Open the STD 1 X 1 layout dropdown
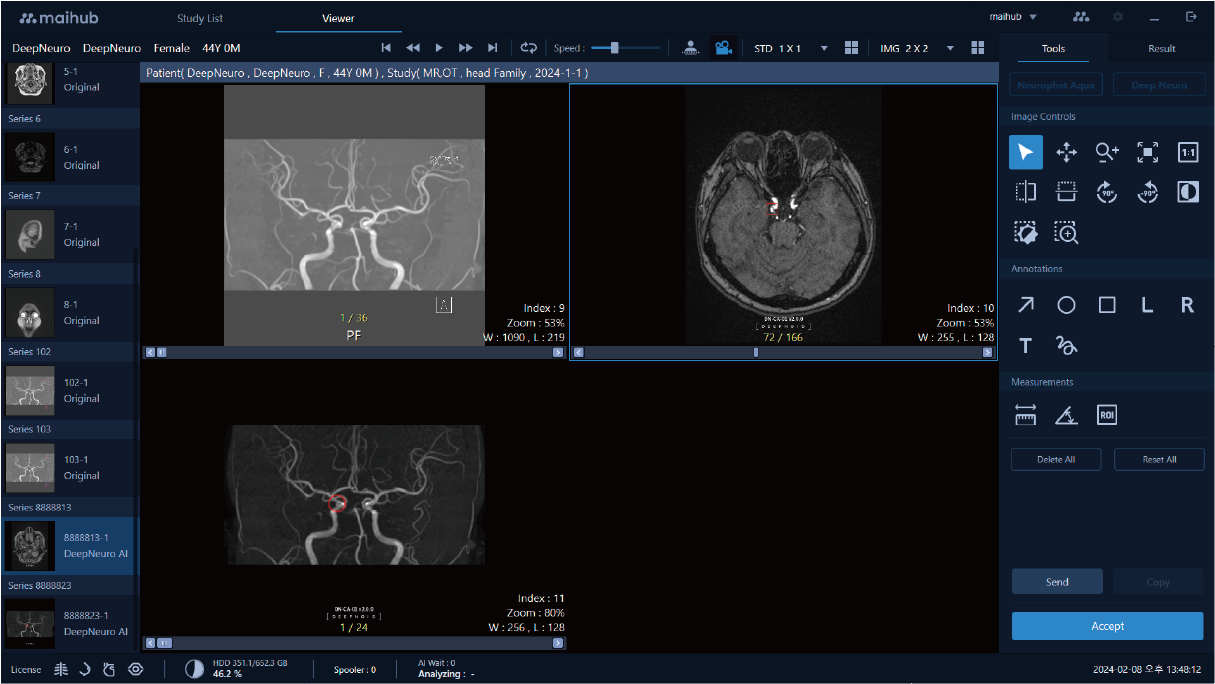1215x684 pixels. coord(824,48)
